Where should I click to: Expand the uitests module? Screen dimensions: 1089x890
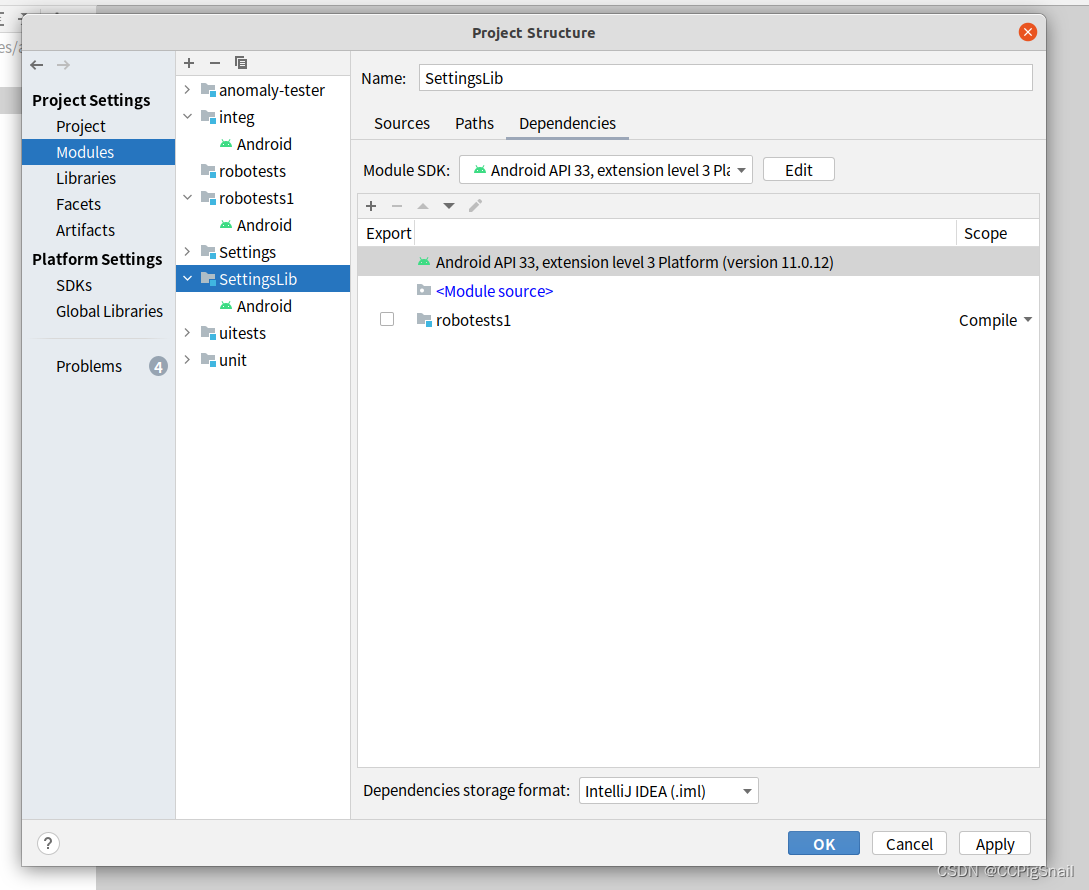[x=187, y=333]
